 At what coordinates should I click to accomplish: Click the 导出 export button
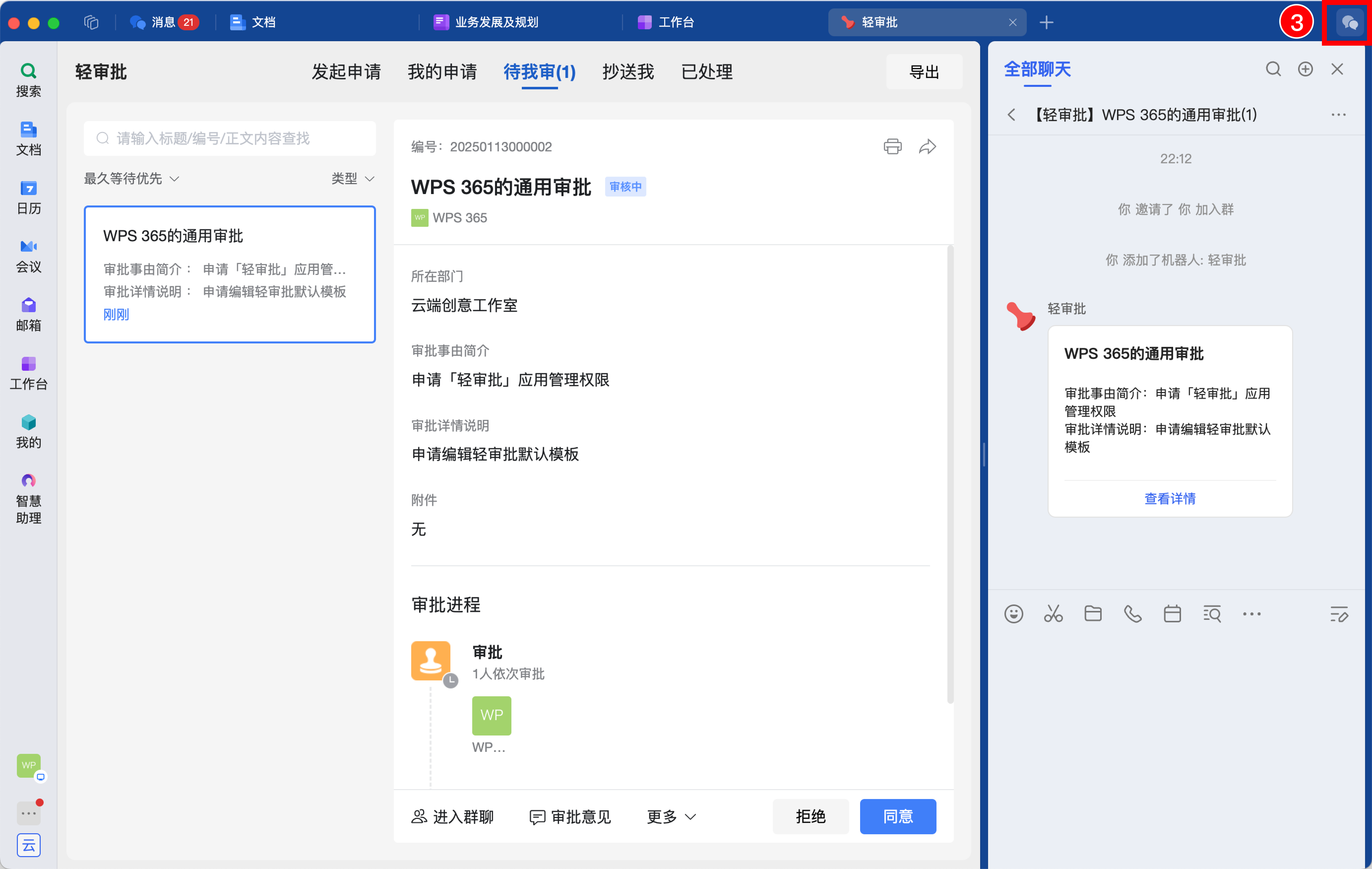pos(924,72)
